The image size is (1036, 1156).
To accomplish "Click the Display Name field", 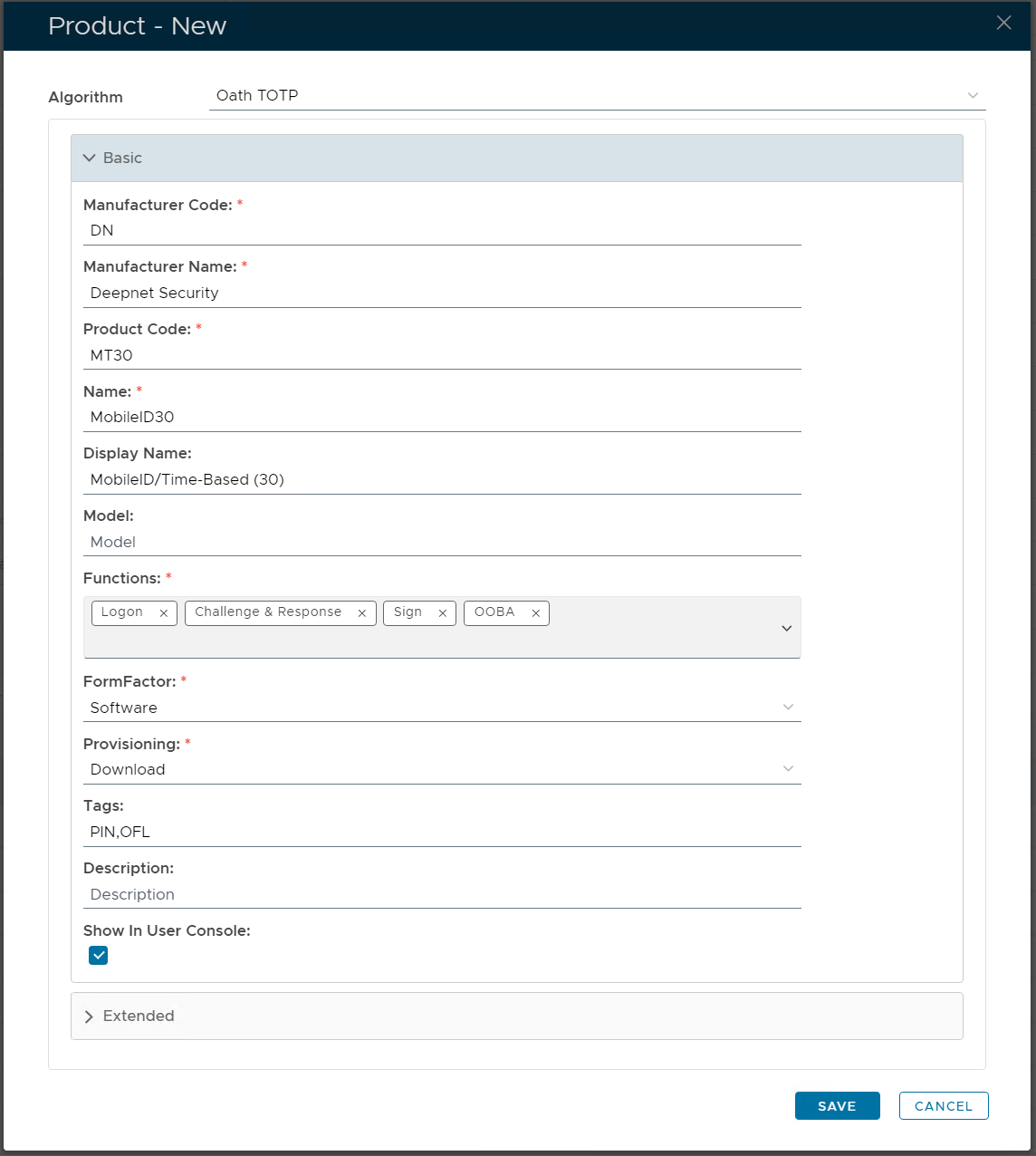I will tap(442, 480).
